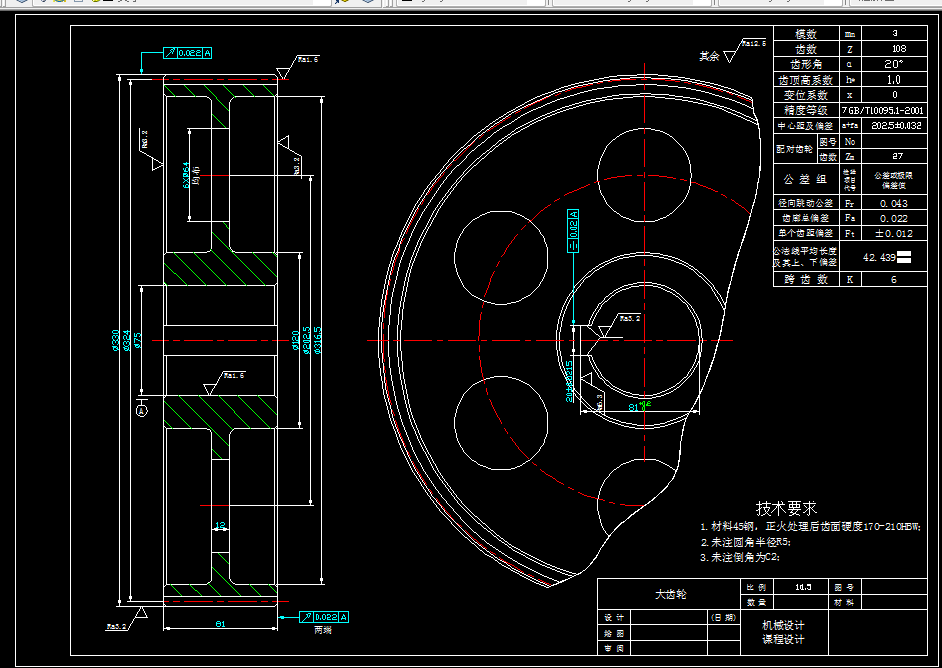This screenshot has width=942, height=668.
Task: Click the "绘图" title block cell
Action: 614,633
